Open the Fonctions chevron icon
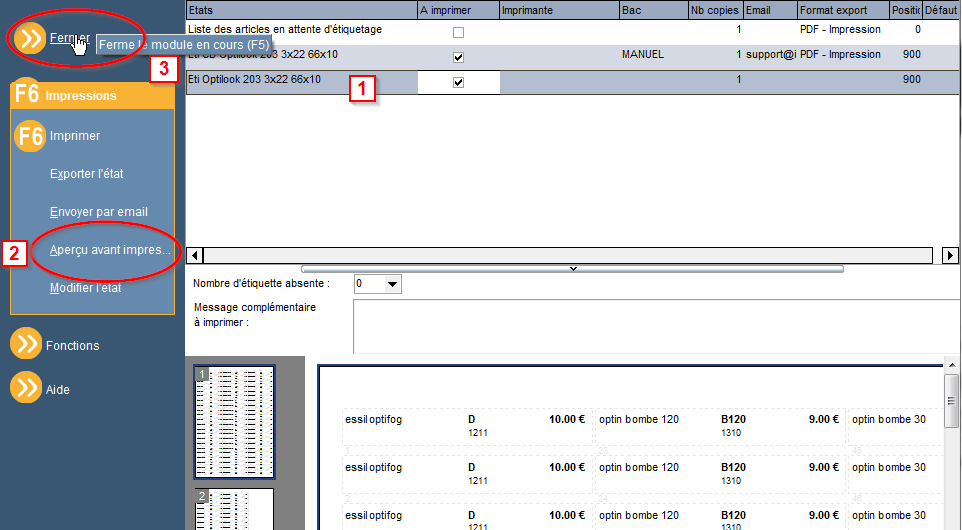The image size is (962, 530). (26, 344)
